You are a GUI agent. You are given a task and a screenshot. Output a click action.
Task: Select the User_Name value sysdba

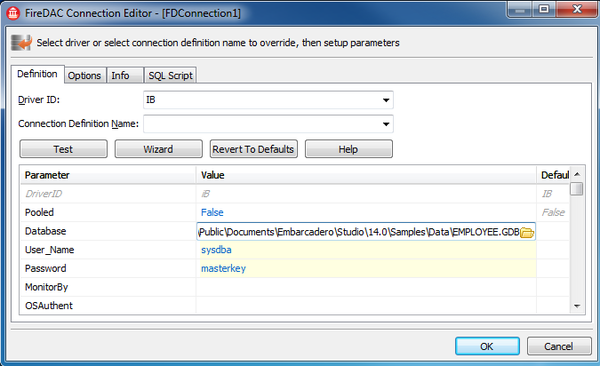[216, 250]
